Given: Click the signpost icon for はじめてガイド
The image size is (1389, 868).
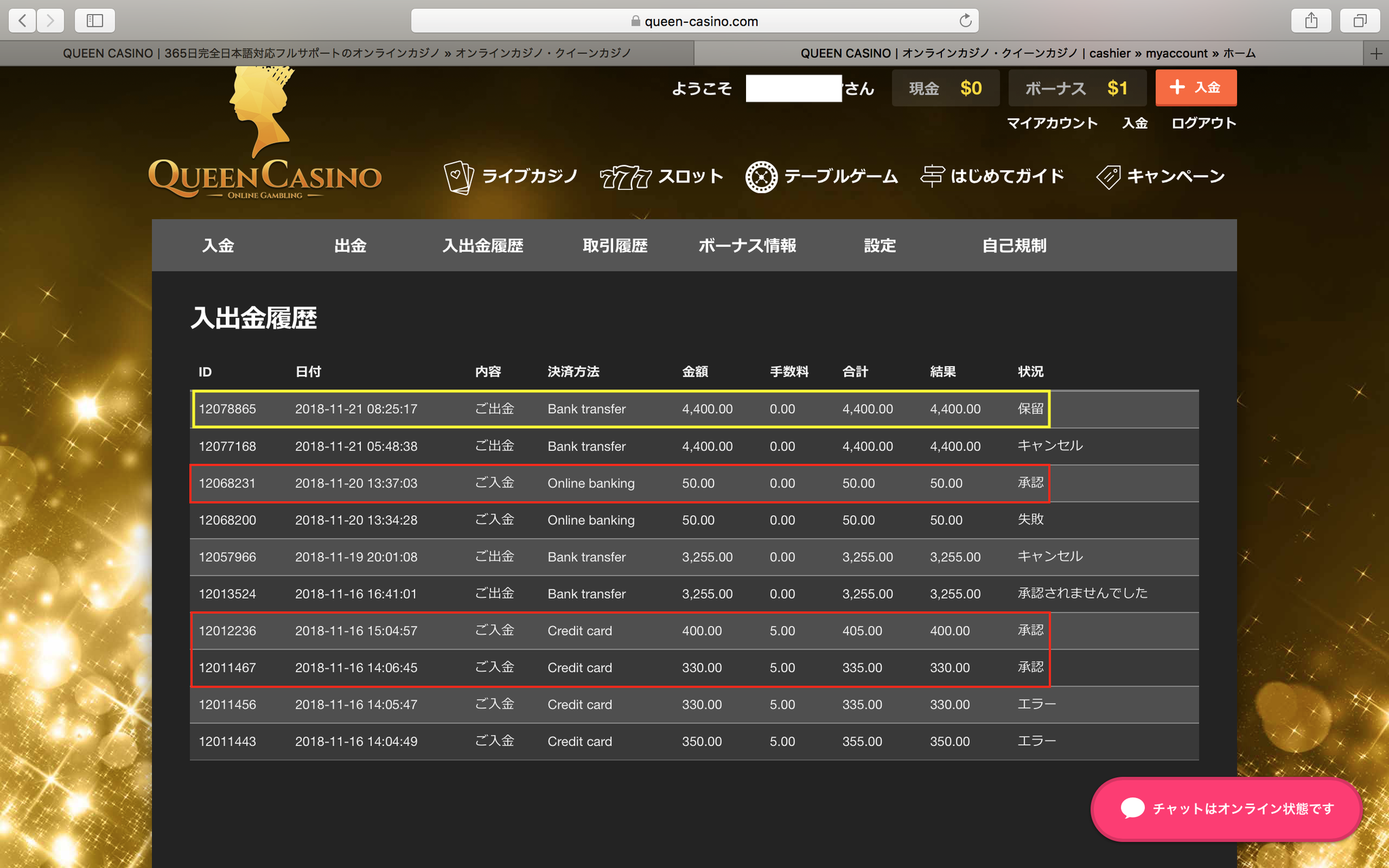Looking at the screenshot, I should click(932, 176).
